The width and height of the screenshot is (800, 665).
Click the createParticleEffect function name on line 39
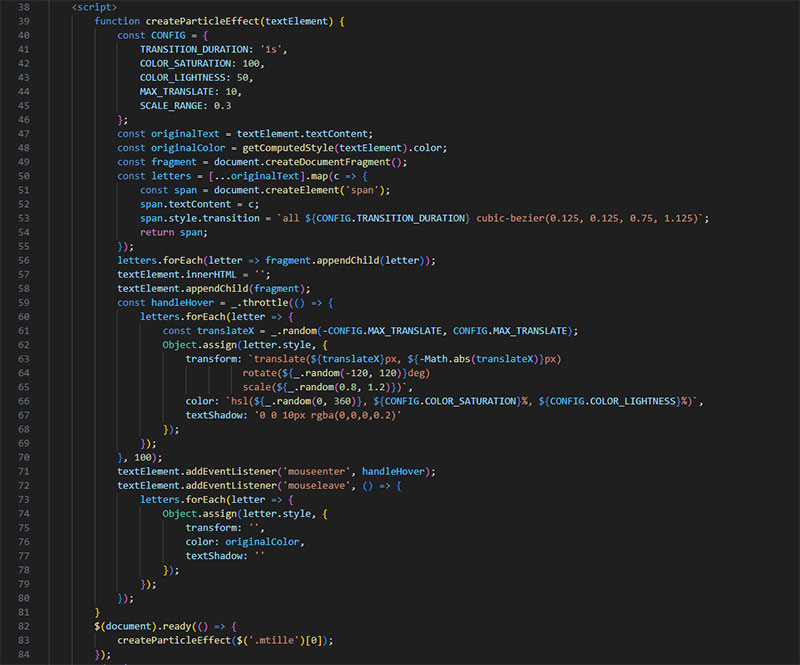[203, 21]
